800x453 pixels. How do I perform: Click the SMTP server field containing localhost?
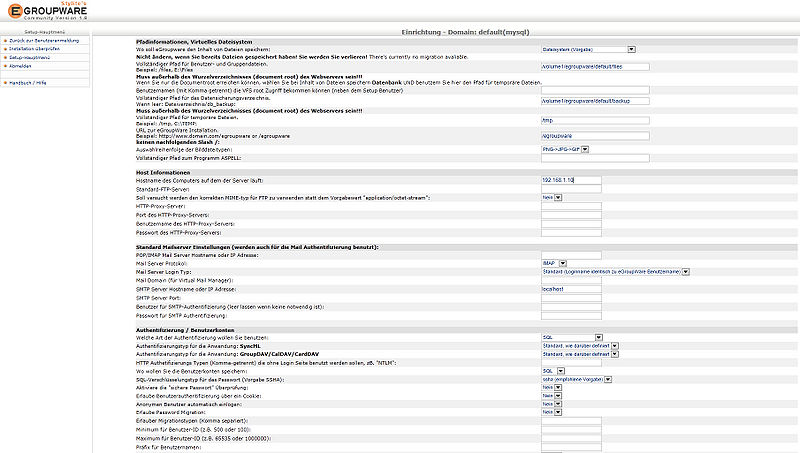(x=570, y=288)
